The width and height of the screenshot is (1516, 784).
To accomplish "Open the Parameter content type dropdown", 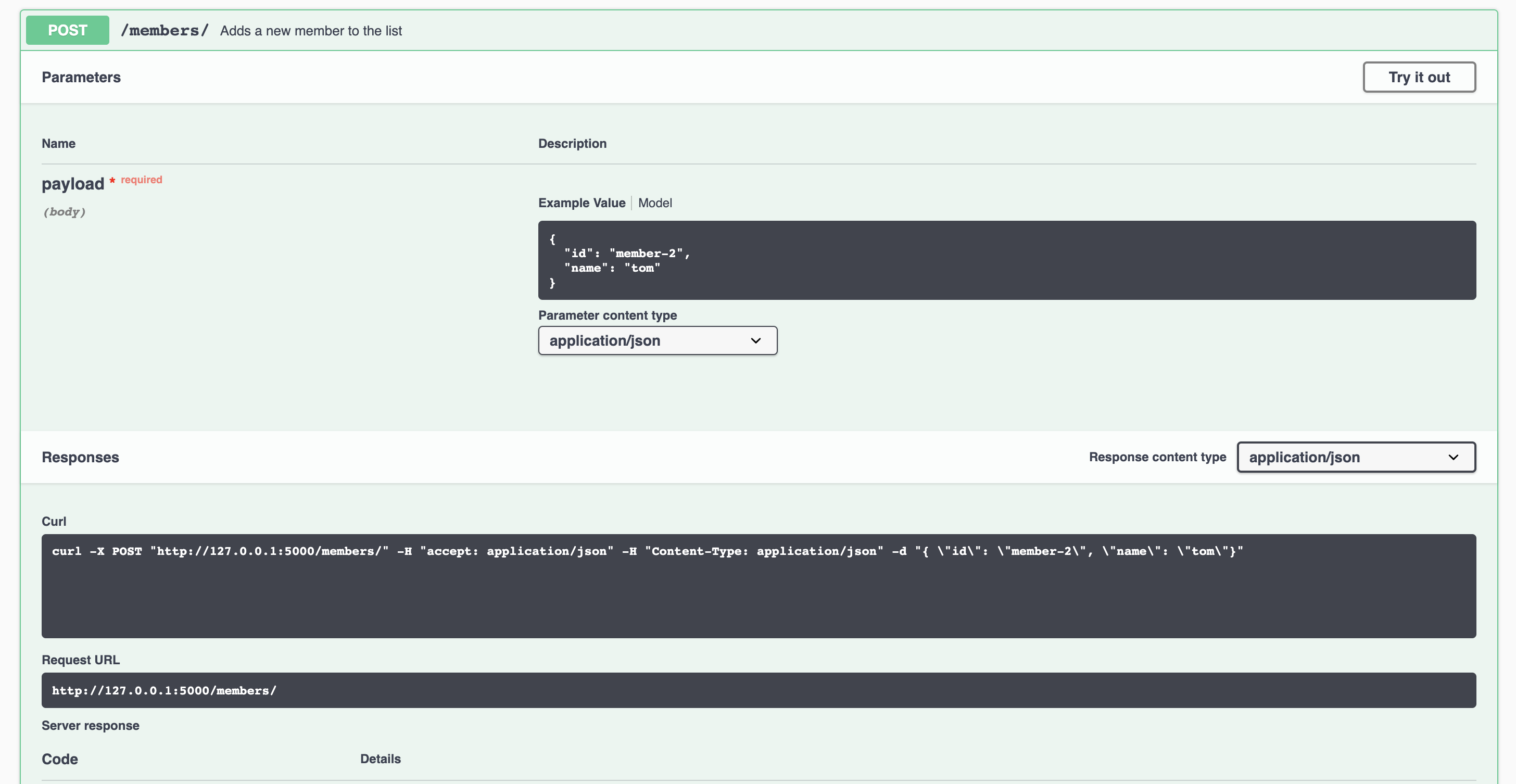I will [x=657, y=341].
